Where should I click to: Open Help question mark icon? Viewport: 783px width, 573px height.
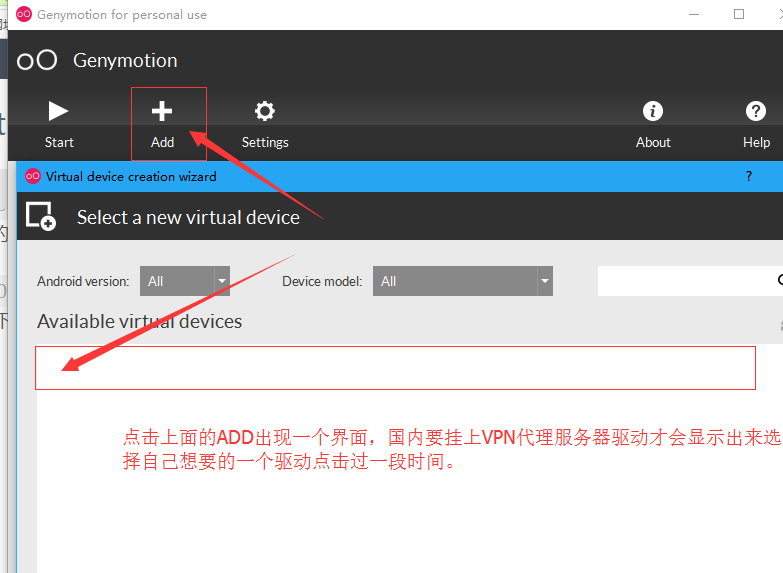756,111
